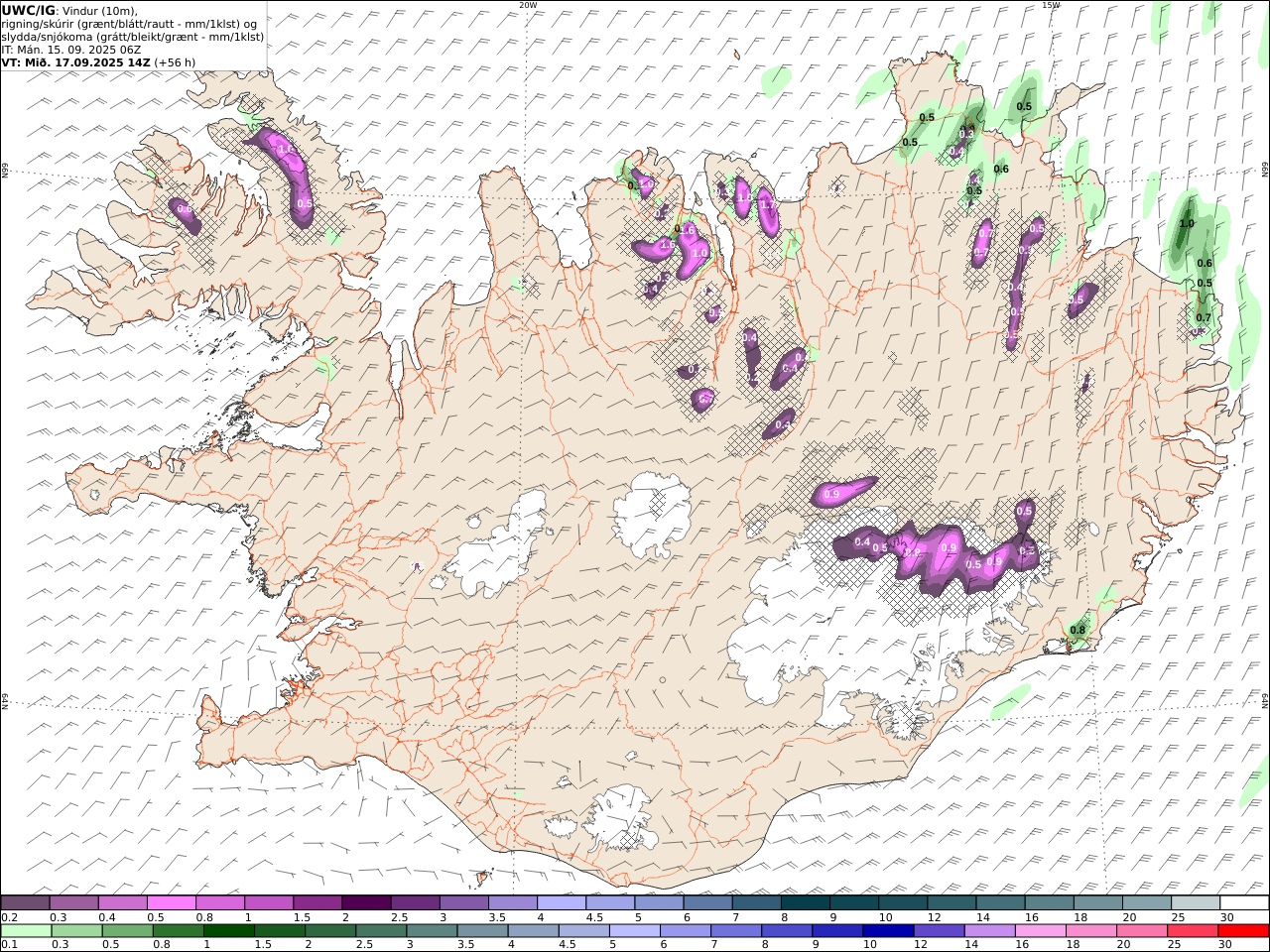Viewport: 1270px width, 952px height.
Task: Click the bright pink upper swatch between 0.5 and 0.8
Action: (x=171, y=902)
